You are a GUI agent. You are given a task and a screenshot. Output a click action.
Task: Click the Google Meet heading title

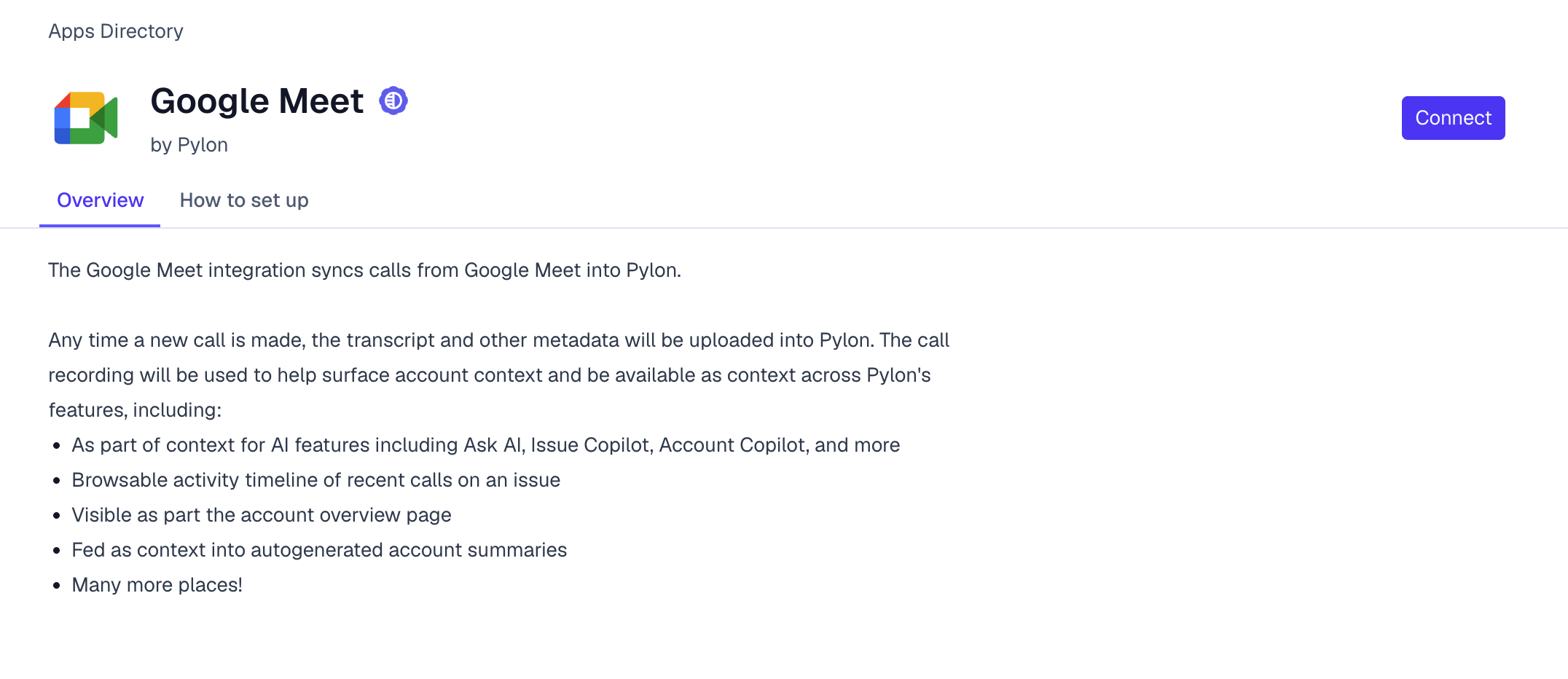[256, 101]
